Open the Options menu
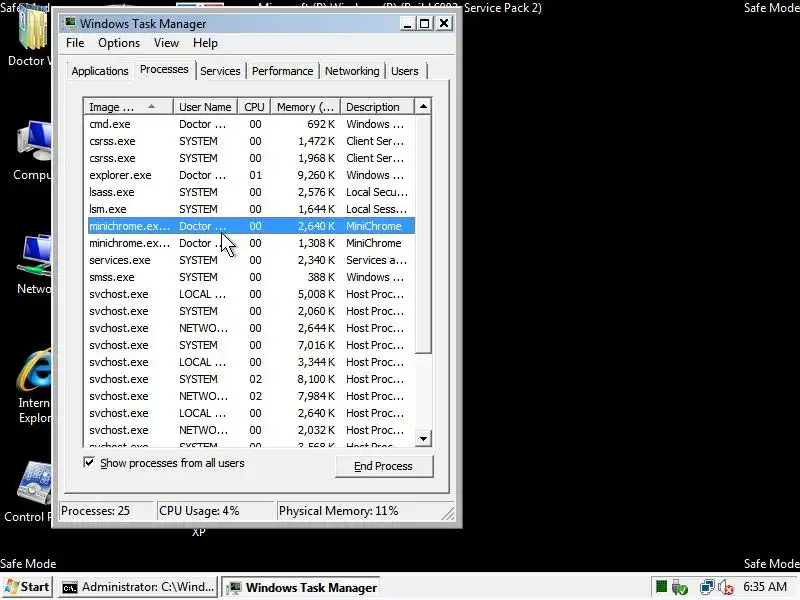800x600 pixels. click(119, 43)
